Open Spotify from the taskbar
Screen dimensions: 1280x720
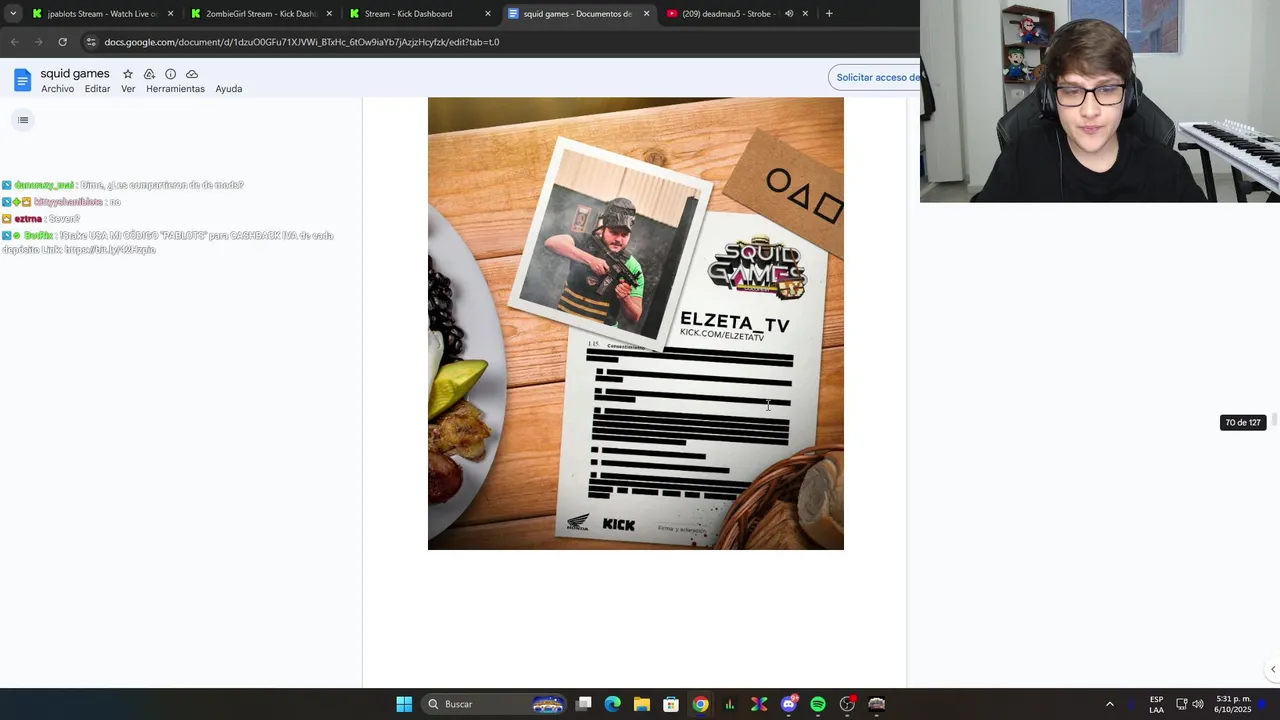pos(818,704)
